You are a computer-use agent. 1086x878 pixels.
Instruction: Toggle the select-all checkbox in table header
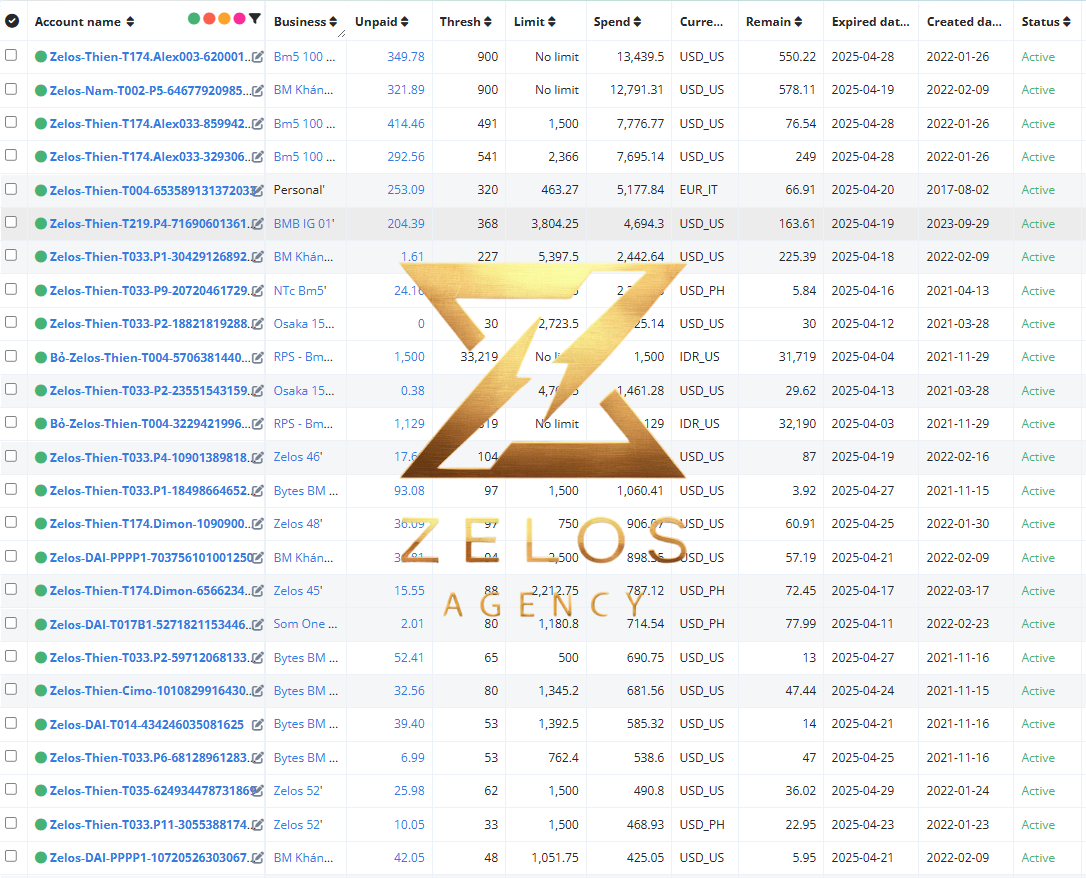pyautogui.click(x=12, y=21)
